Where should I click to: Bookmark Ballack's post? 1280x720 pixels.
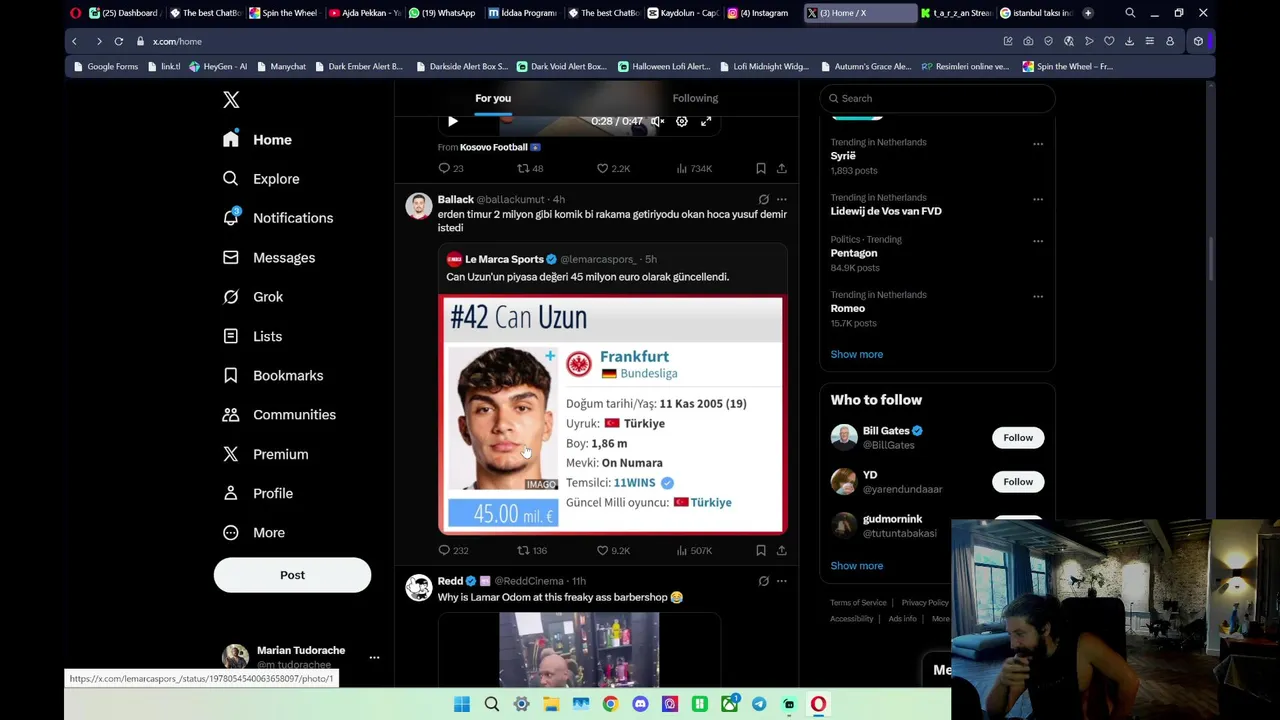pos(761,551)
